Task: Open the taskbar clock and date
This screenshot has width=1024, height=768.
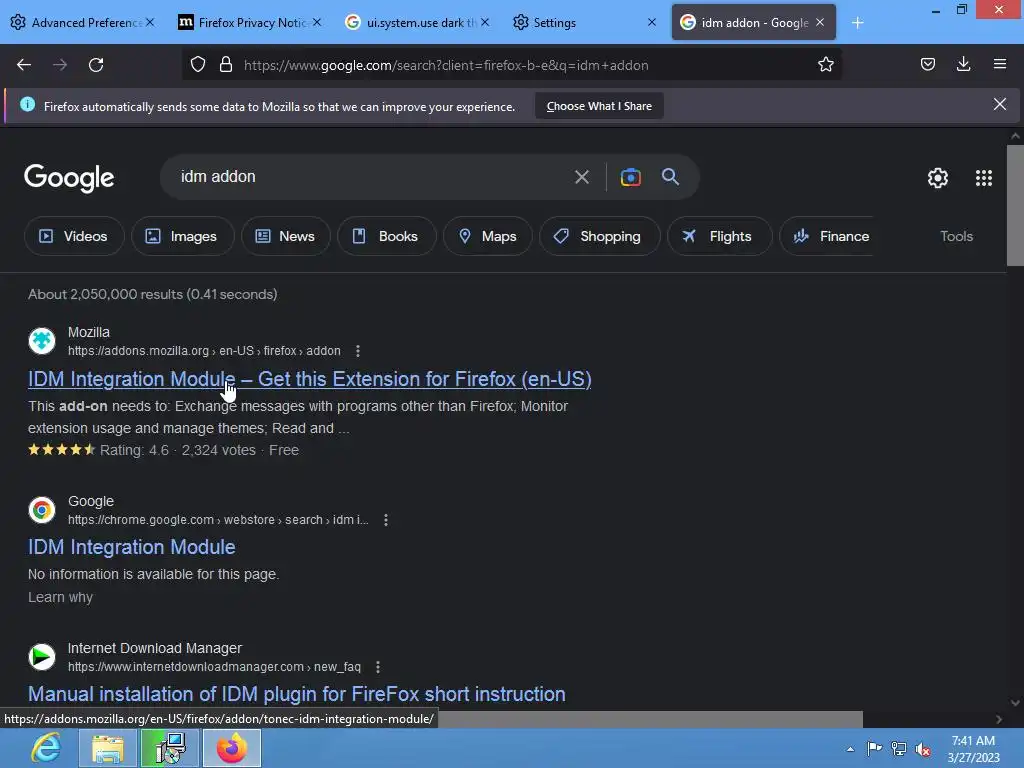Action: pos(973,749)
